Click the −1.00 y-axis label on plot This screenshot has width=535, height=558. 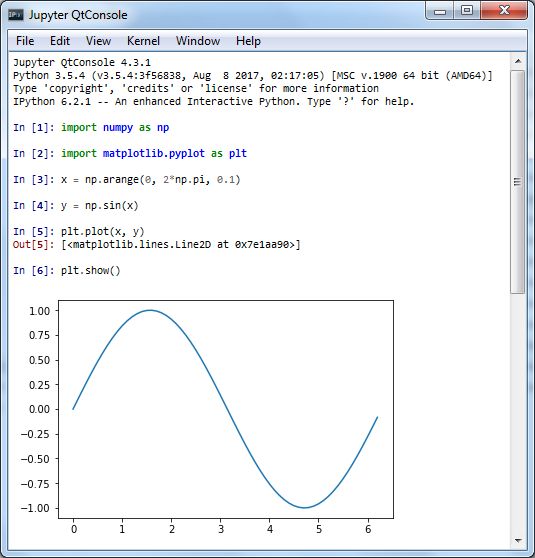pyautogui.click(x=35, y=508)
